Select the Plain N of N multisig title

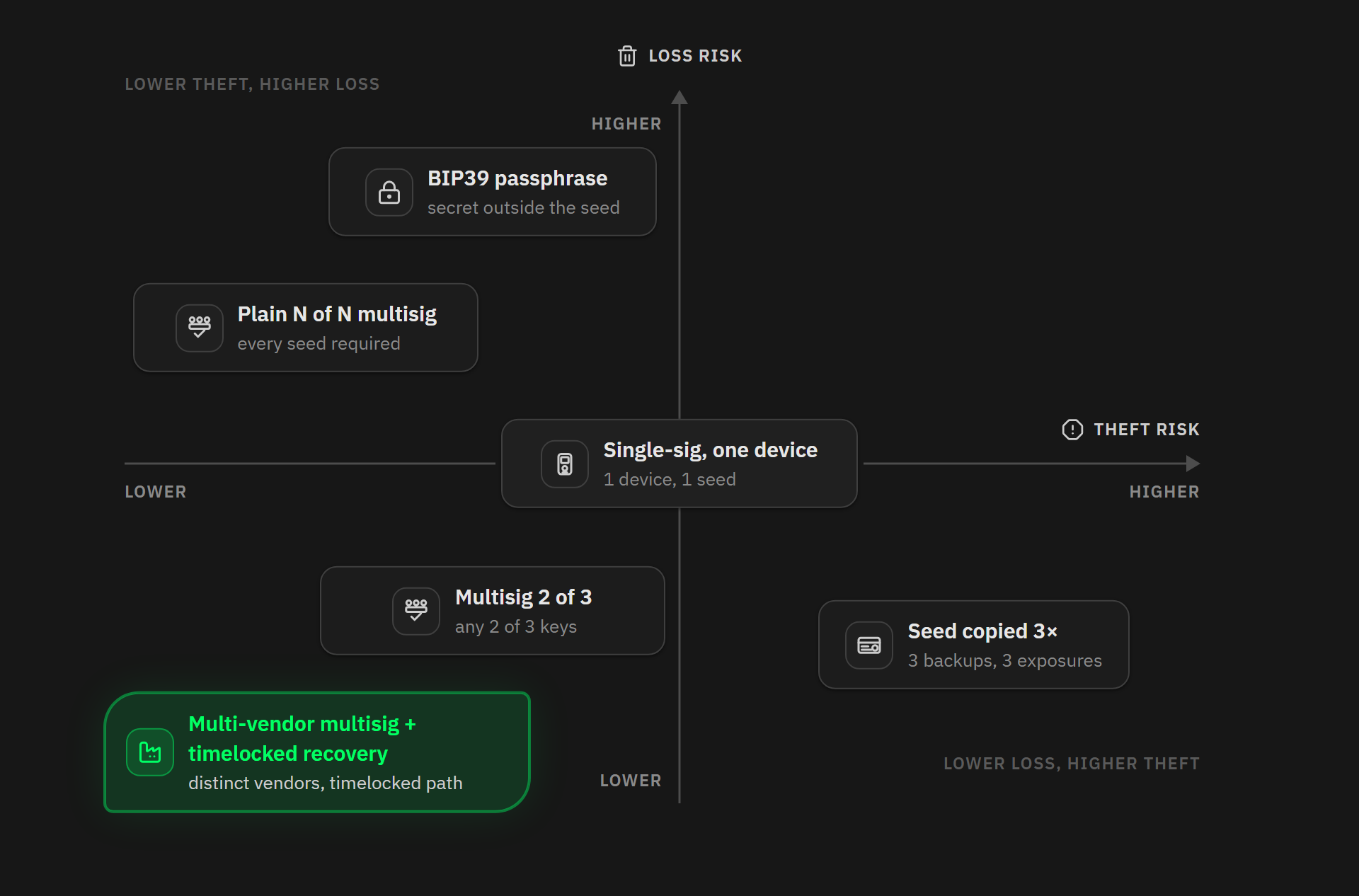(337, 314)
